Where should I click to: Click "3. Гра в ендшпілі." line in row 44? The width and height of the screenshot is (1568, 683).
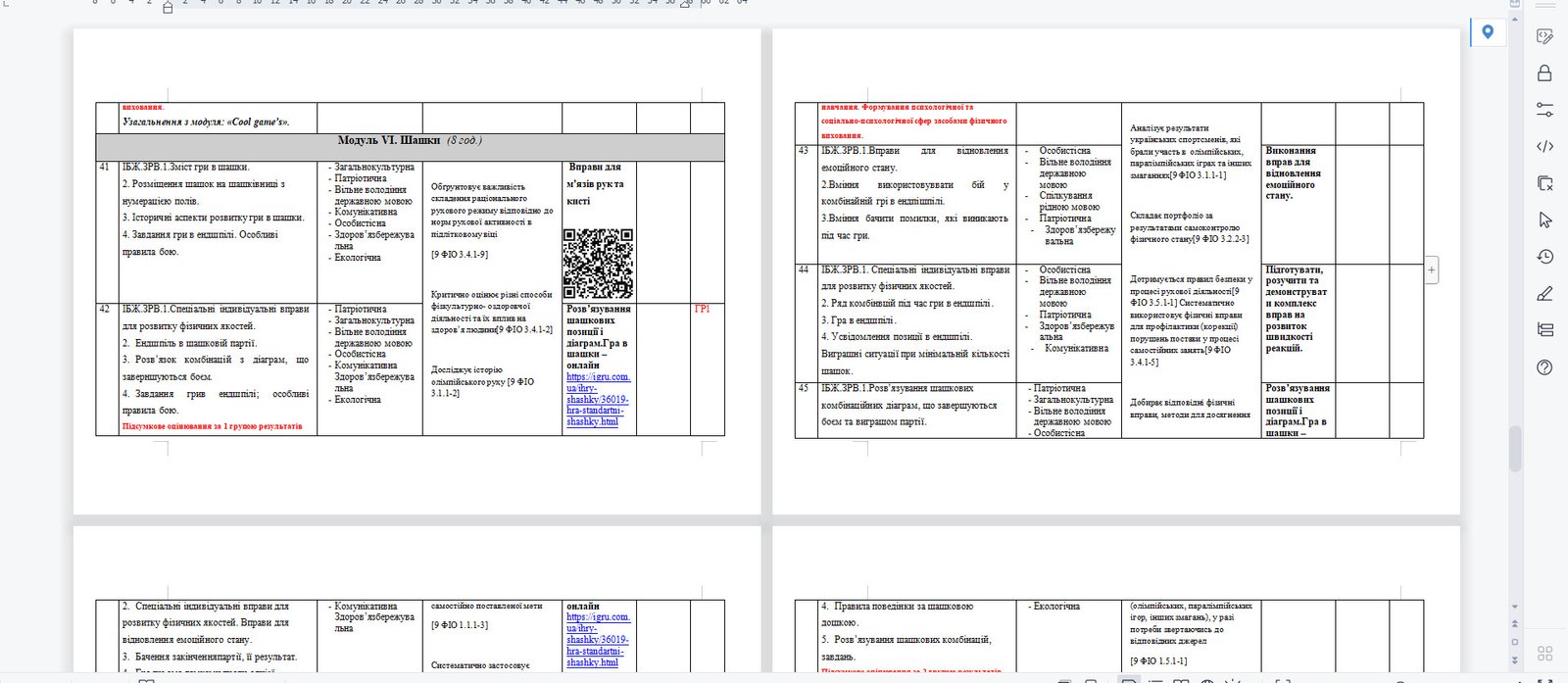(x=858, y=320)
